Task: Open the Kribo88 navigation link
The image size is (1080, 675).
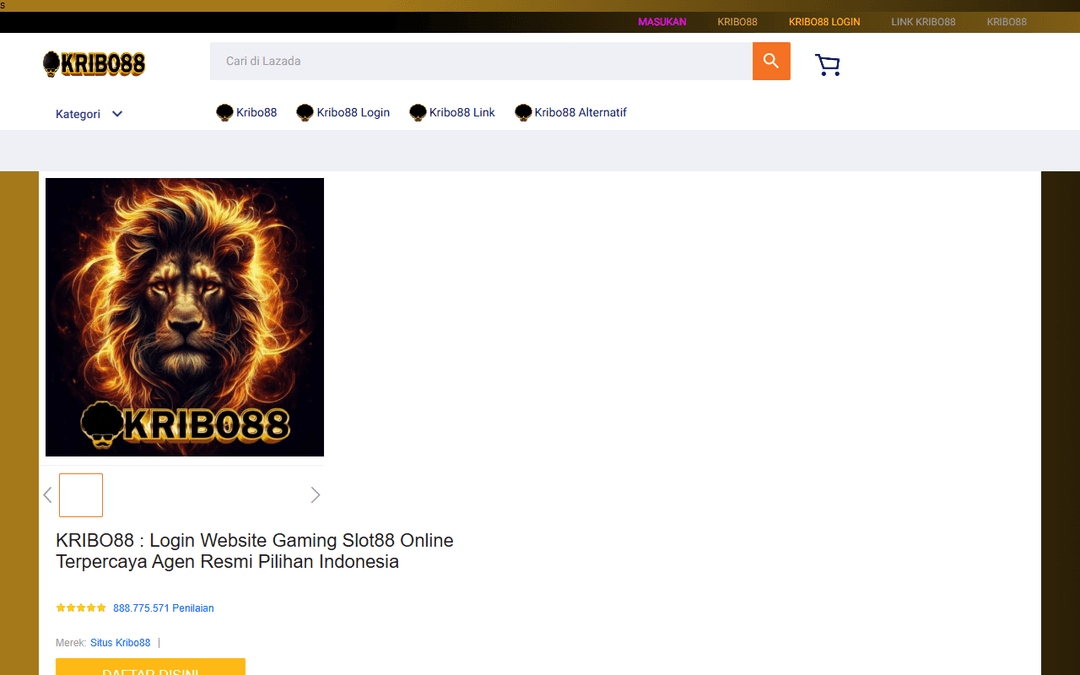Action: pos(256,112)
